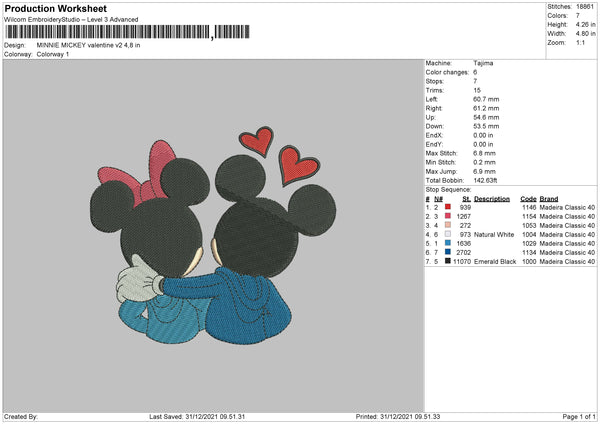600x424 pixels.
Task: Click the 'Production Worksheet' title
Action: (55, 8)
